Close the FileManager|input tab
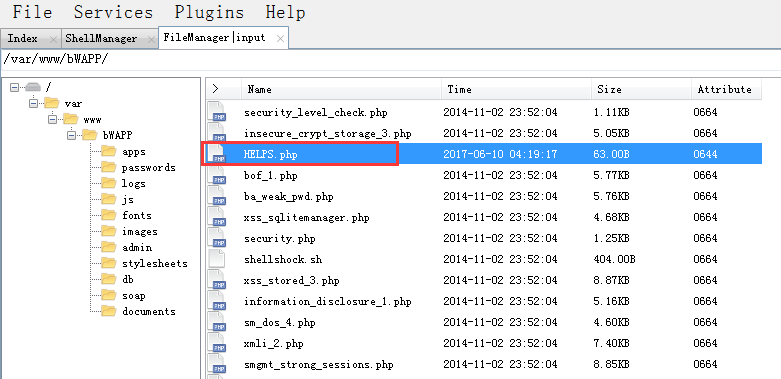 tap(280, 39)
